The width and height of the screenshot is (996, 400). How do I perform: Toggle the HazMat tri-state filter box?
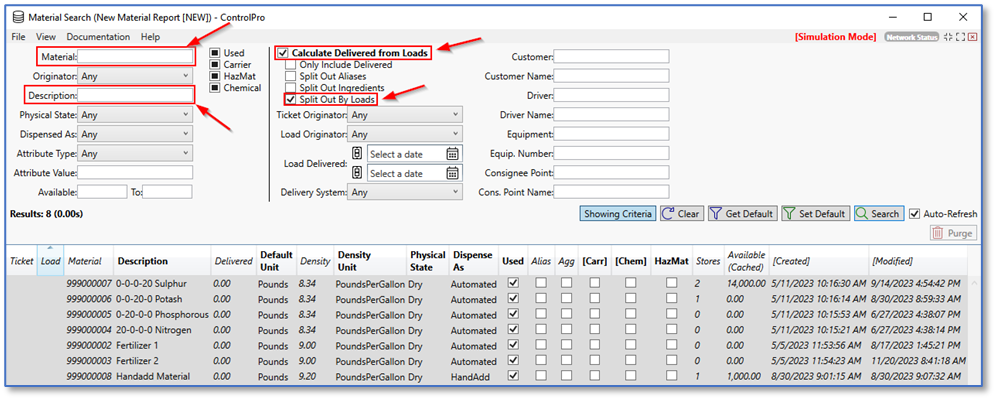pyautogui.click(x=215, y=76)
